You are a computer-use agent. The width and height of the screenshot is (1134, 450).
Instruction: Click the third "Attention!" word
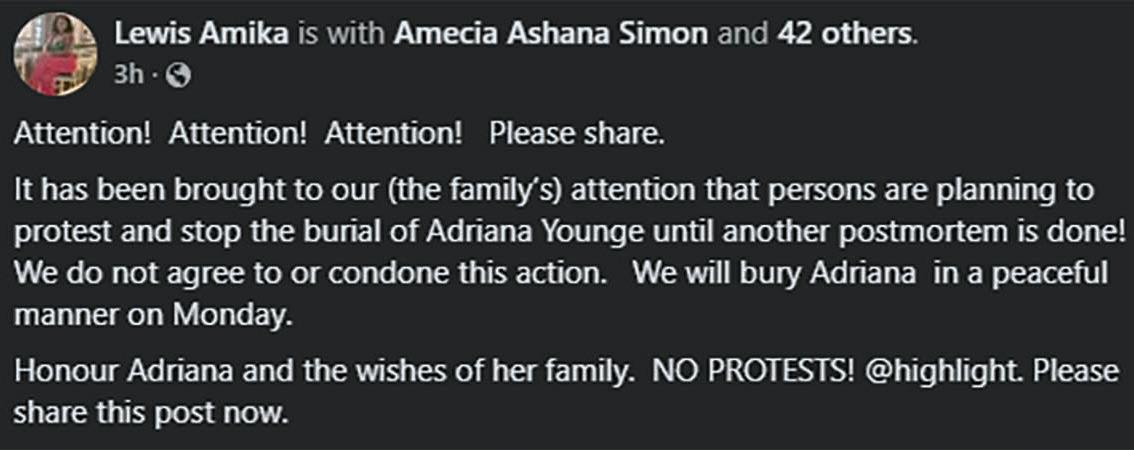point(393,135)
